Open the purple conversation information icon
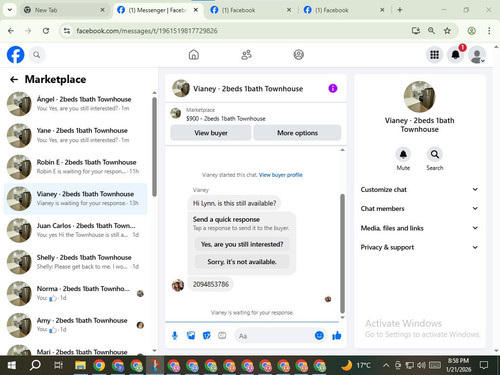 [x=333, y=88]
